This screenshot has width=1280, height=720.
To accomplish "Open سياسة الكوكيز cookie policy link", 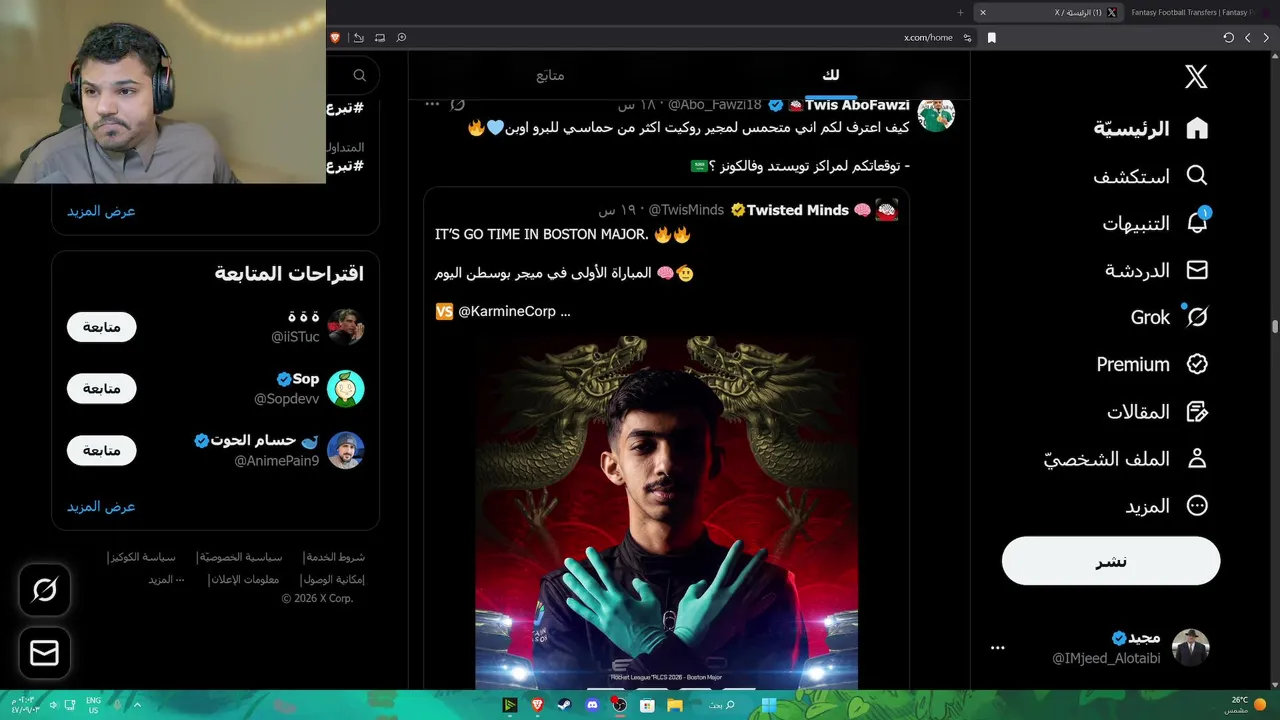I will pyautogui.click(x=142, y=557).
